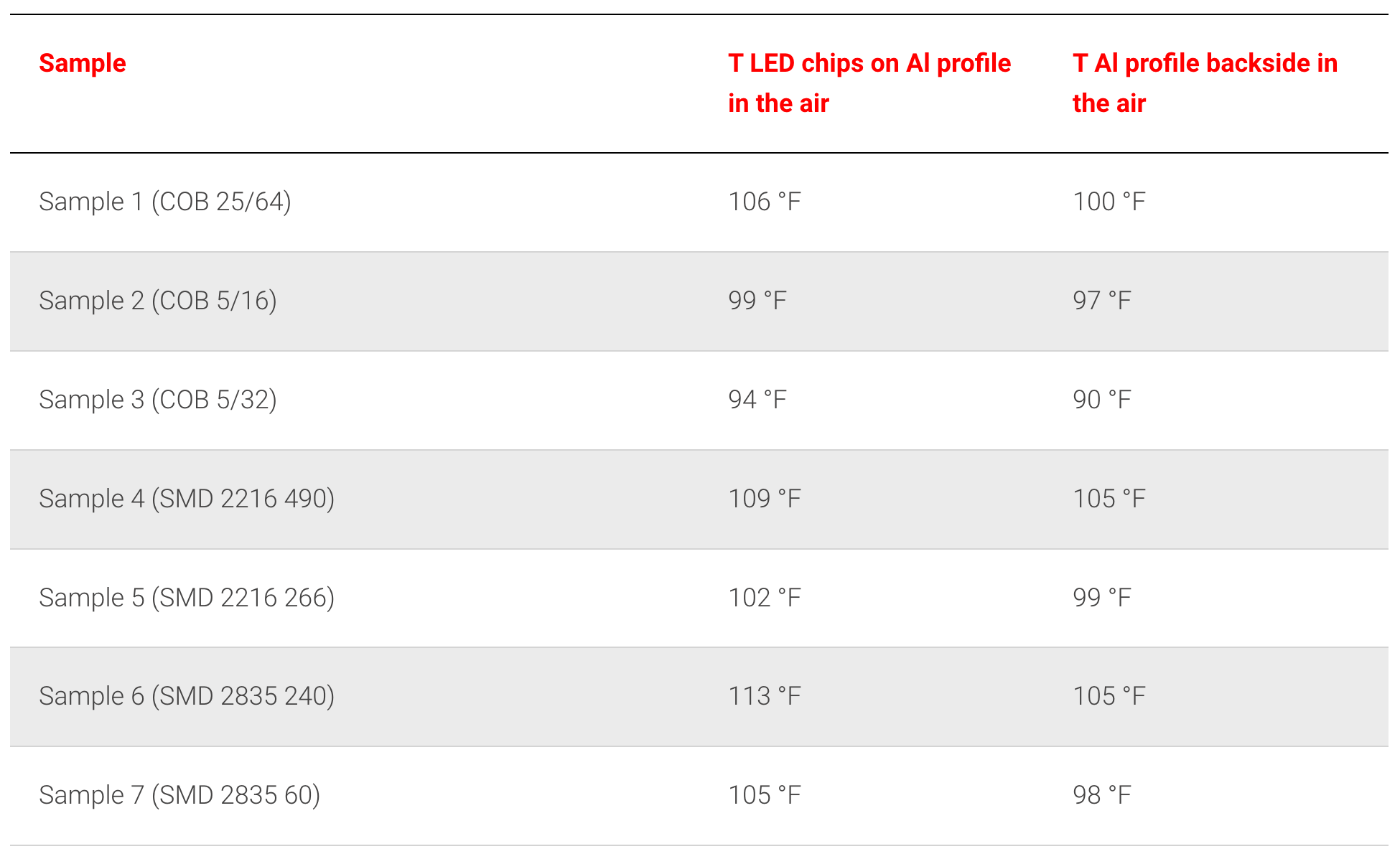
Task: Click the 113 °F value for Sample 6
Action: coord(765,696)
